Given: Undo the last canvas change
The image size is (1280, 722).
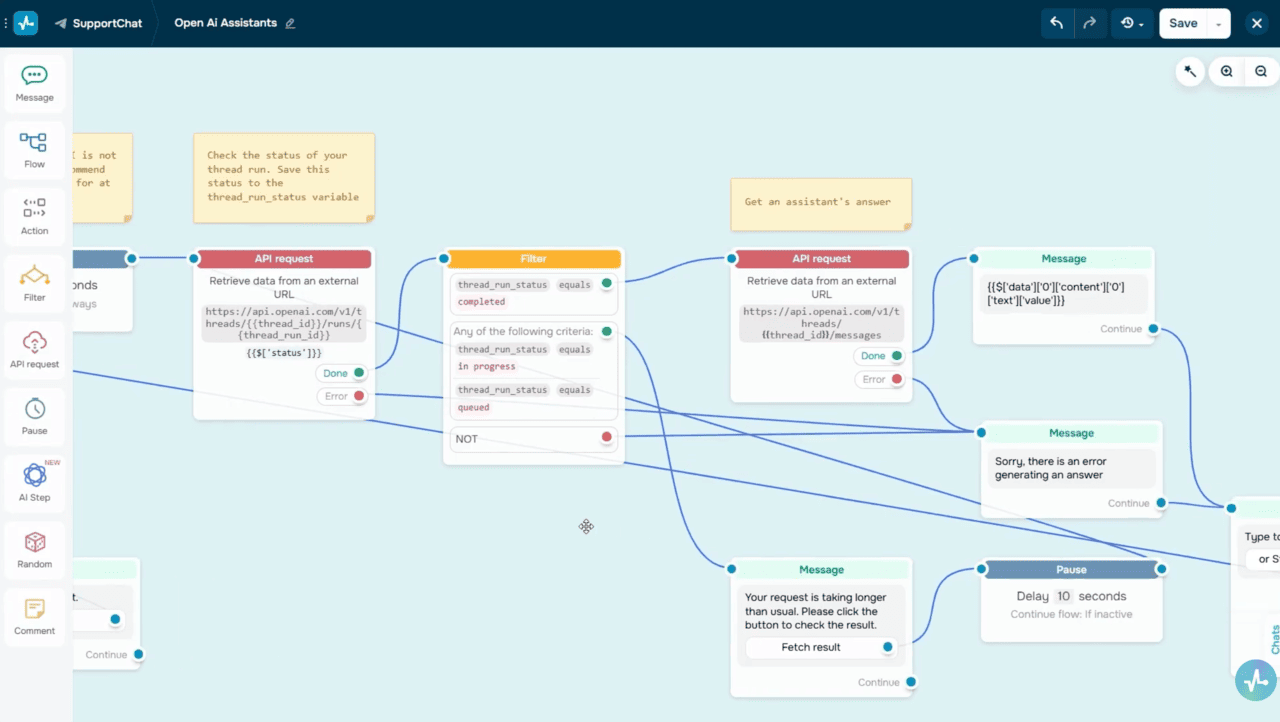Looking at the screenshot, I should pyautogui.click(x=1058, y=22).
